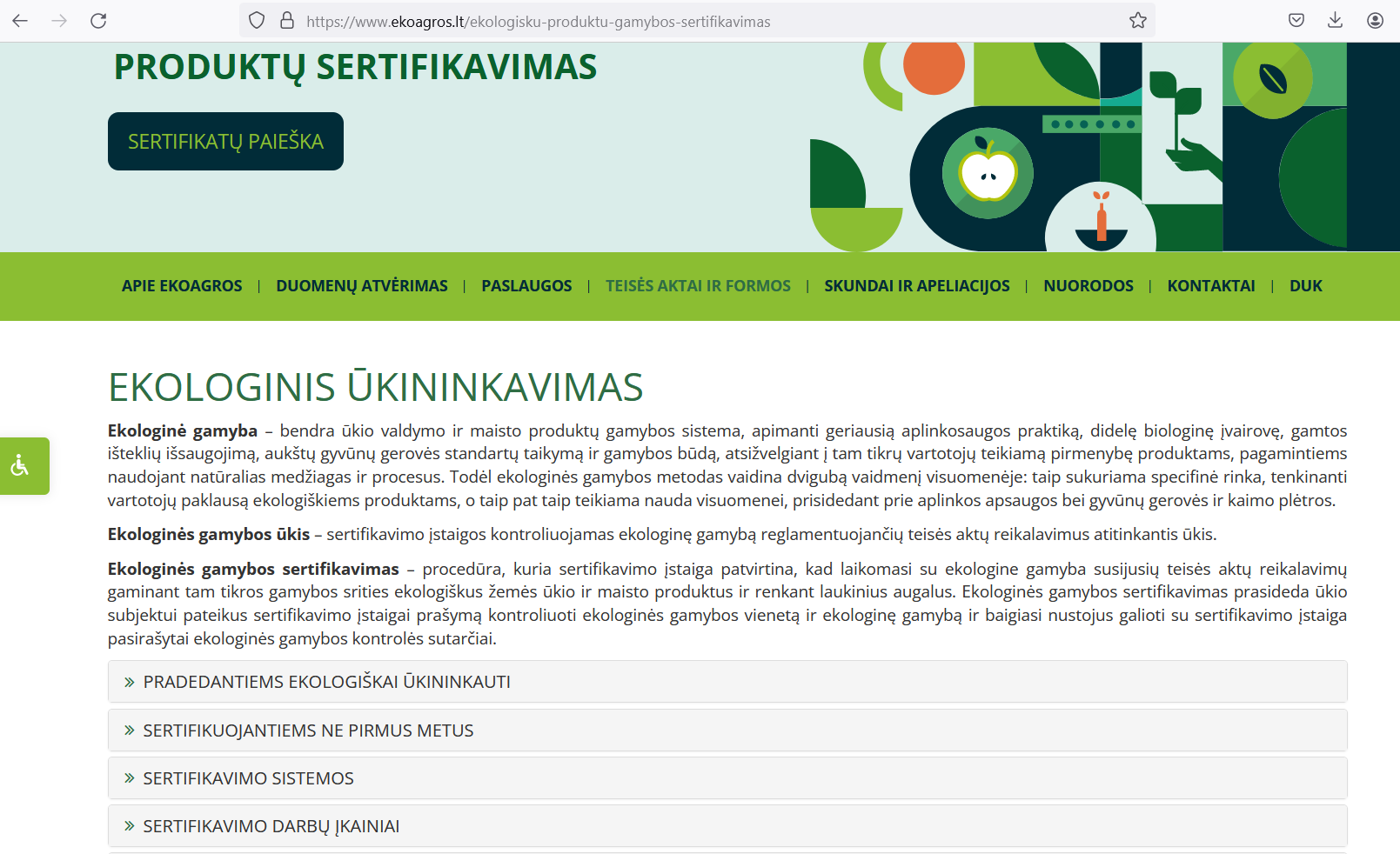Image resolution: width=1400 pixels, height=854 pixels.
Task: Open Duomenų atvėrimas menu item
Action: coord(362,286)
